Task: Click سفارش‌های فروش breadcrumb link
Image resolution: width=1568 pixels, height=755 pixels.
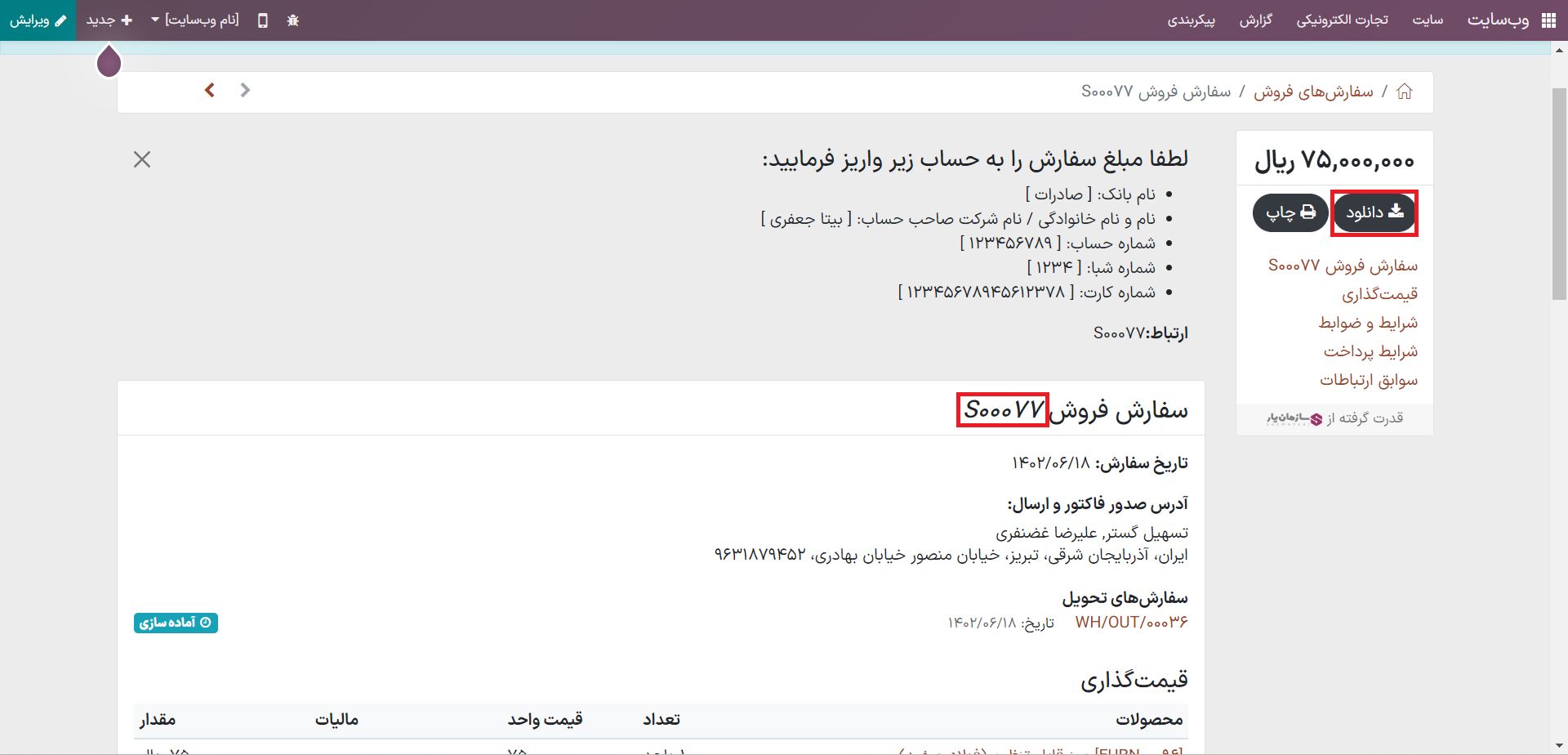Action: (1313, 92)
